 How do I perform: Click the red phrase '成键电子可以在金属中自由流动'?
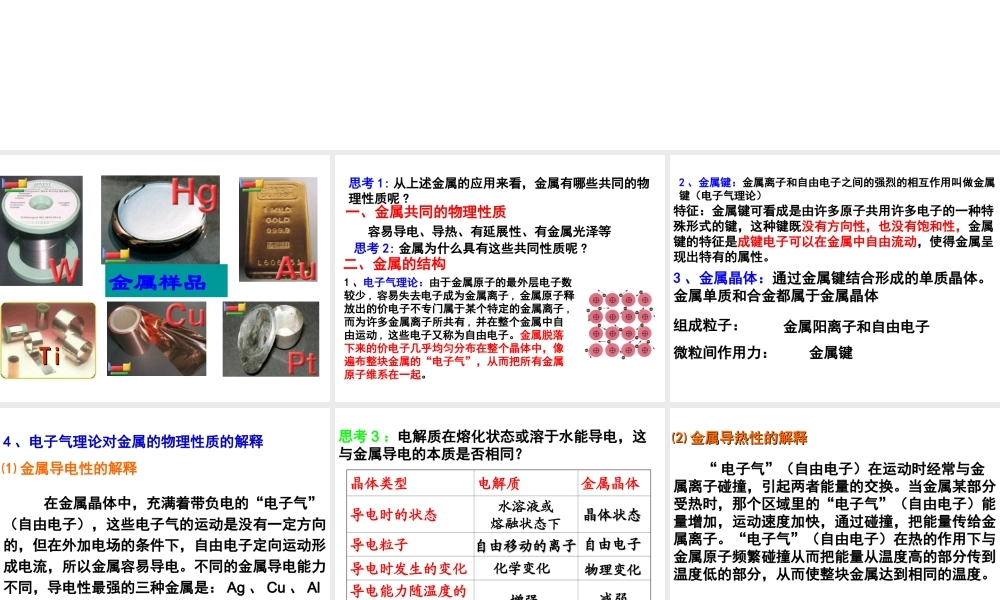tap(827, 242)
